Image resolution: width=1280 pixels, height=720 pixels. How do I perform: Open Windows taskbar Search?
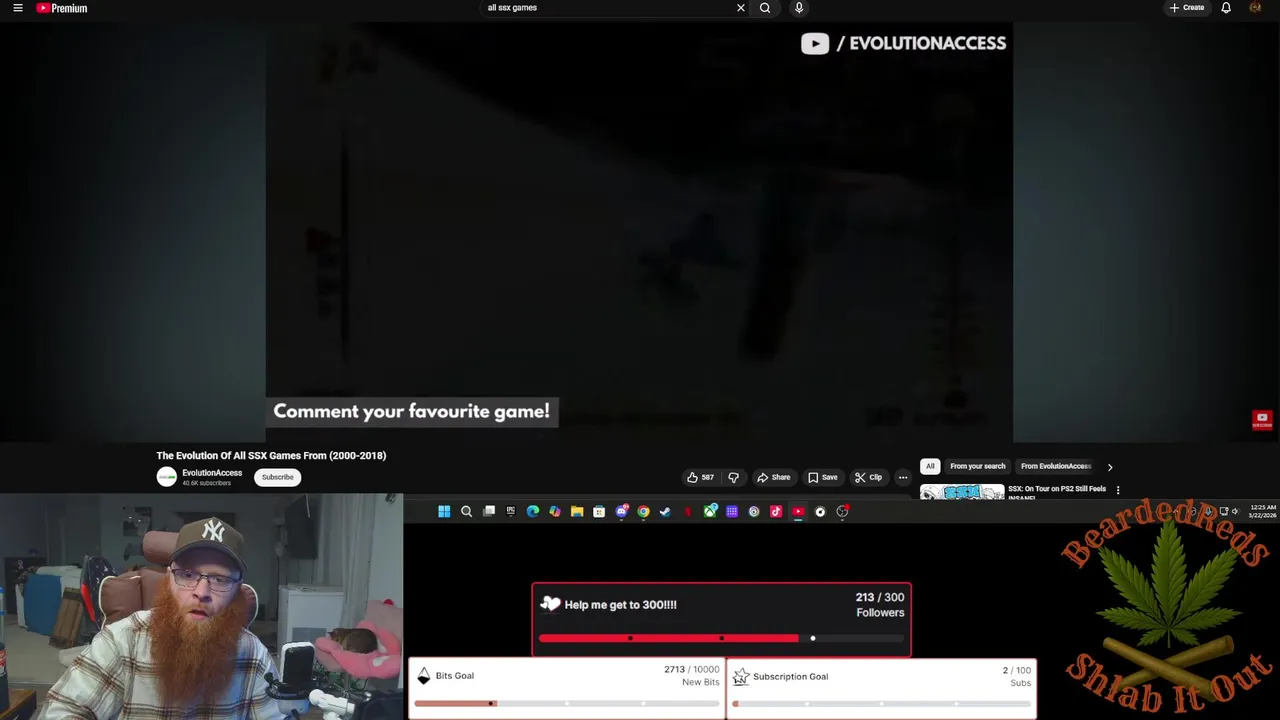pos(466,512)
